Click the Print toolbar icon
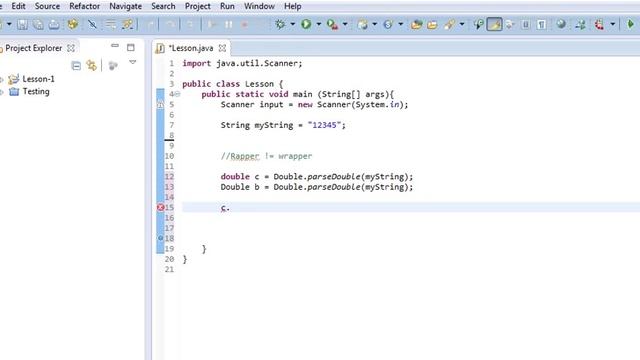 coord(54,24)
